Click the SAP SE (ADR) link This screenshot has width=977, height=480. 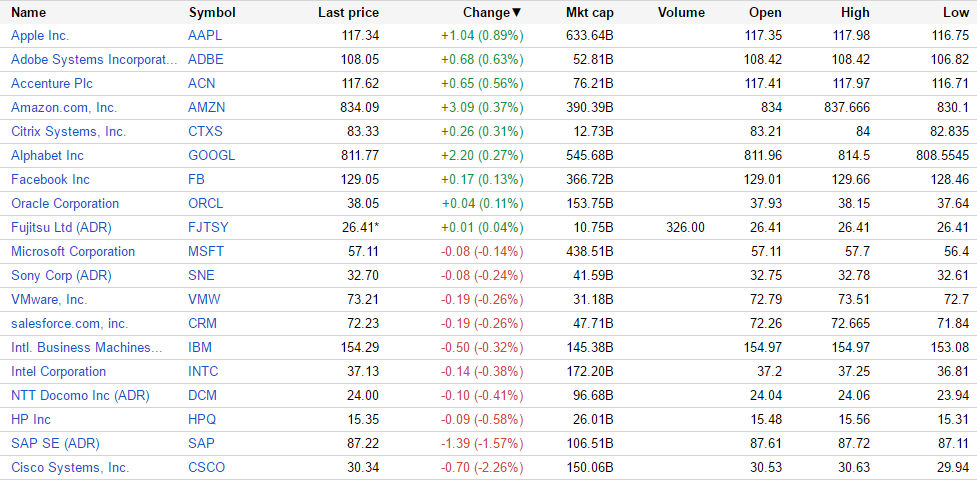[x=55, y=443]
